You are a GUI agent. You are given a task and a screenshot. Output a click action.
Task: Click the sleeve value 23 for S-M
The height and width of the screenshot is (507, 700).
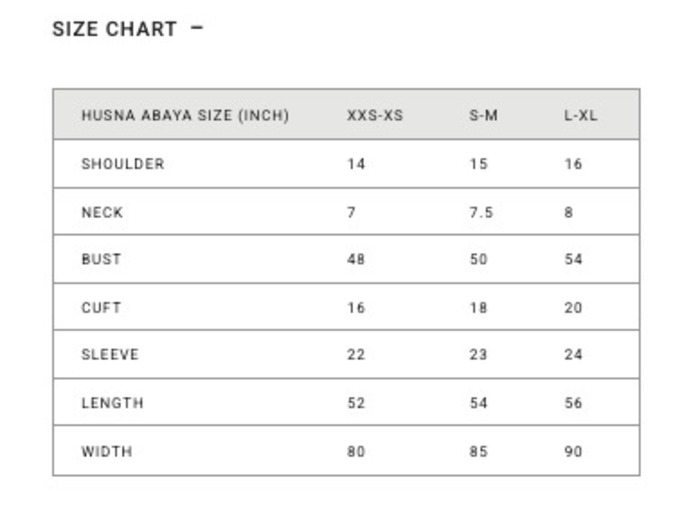point(478,354)
